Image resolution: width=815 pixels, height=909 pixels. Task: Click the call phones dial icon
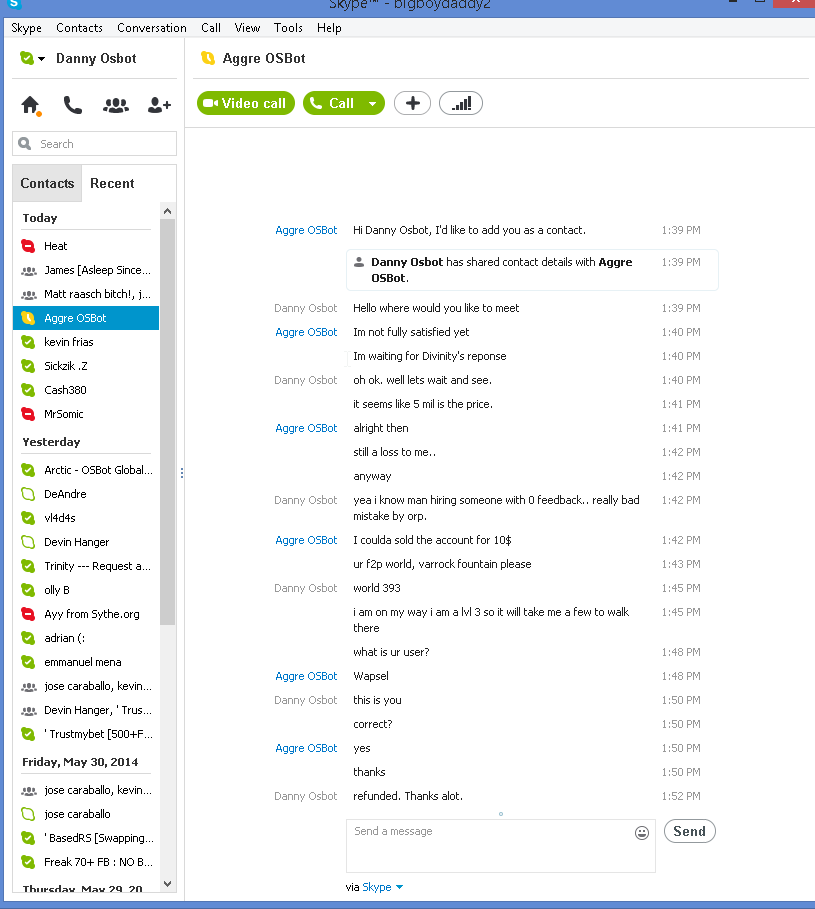(x=73, y=105)
